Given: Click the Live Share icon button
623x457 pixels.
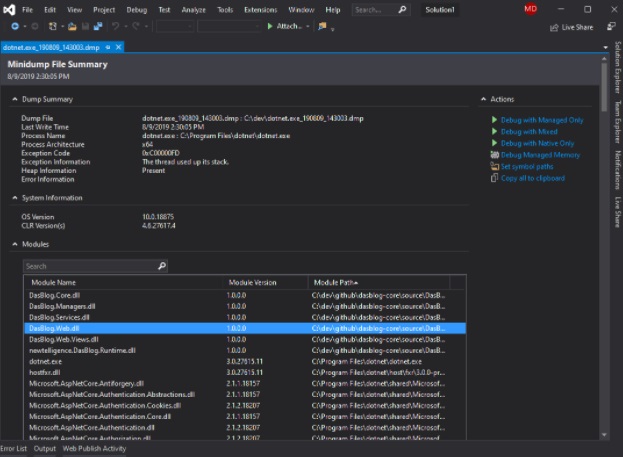Looking at the screenshot, I should pos(554,27).
